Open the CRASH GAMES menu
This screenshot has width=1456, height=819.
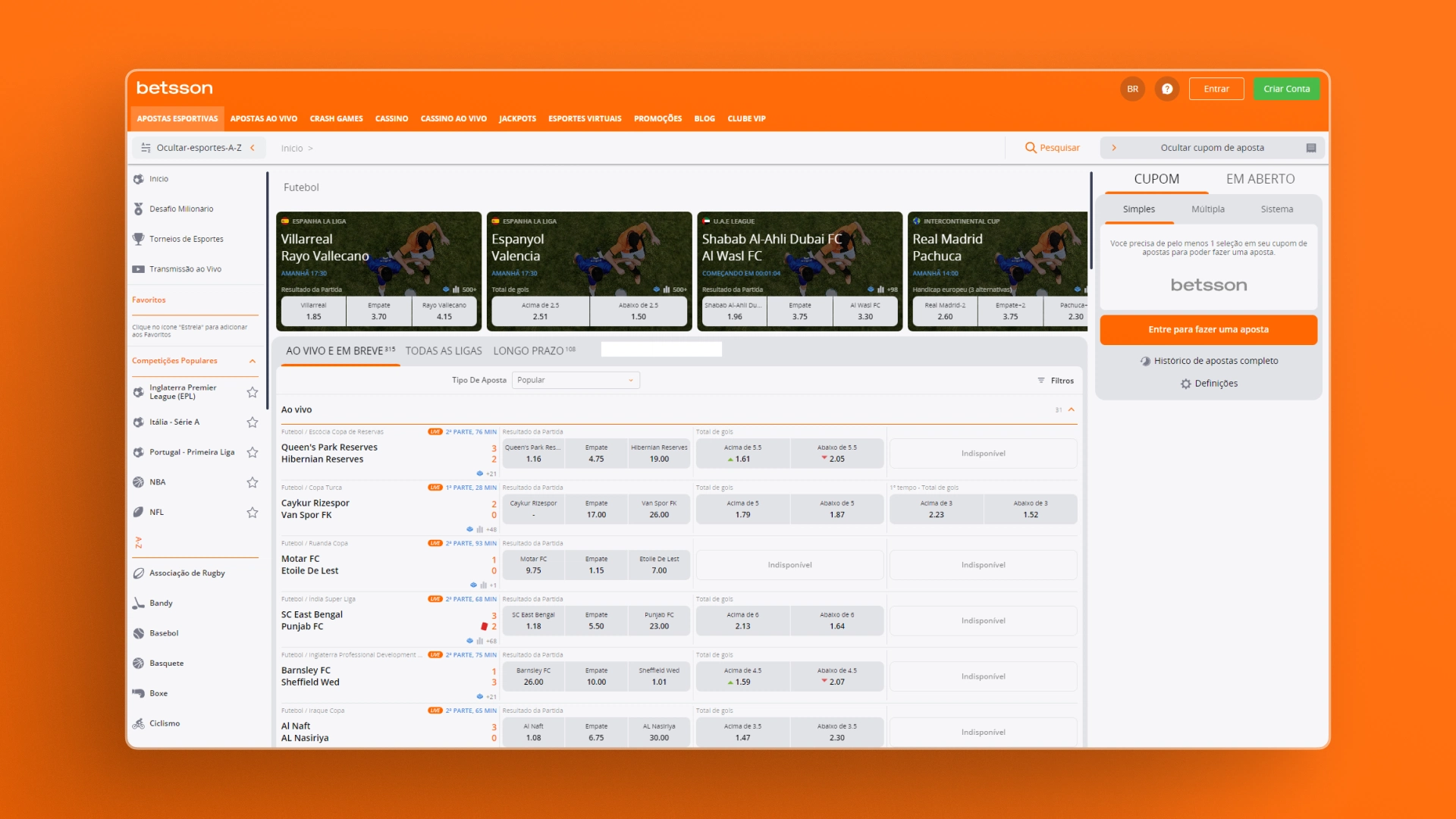pyautogui.click(x=336, y=118)
